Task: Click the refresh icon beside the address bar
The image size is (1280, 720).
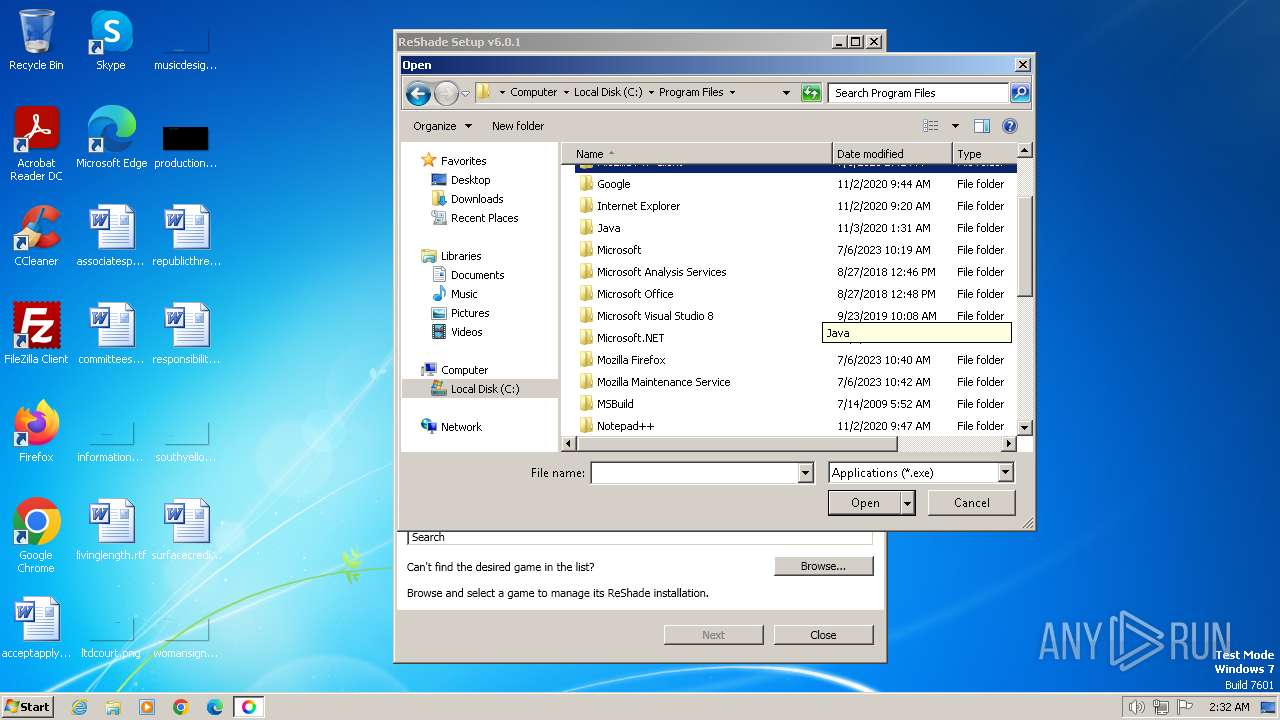Action: 811,93
